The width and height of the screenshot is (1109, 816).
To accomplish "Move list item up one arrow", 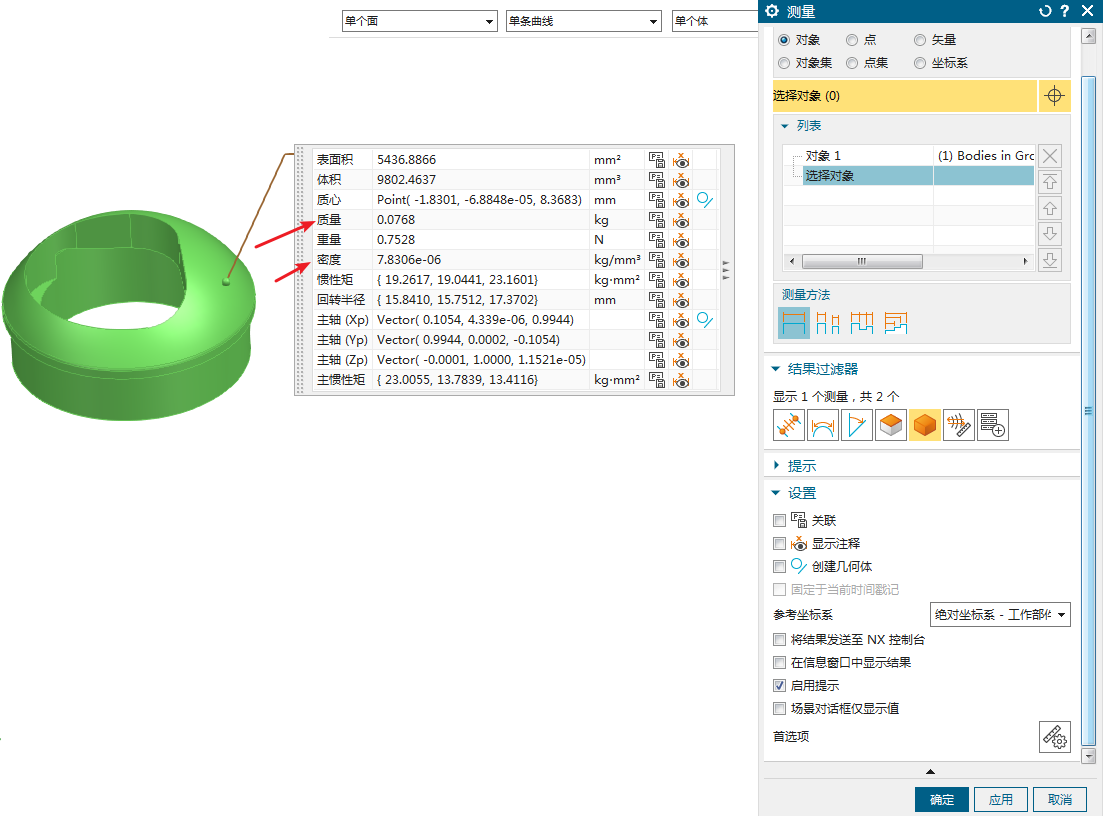I will pyautogui.click(x=1050, y=208).
